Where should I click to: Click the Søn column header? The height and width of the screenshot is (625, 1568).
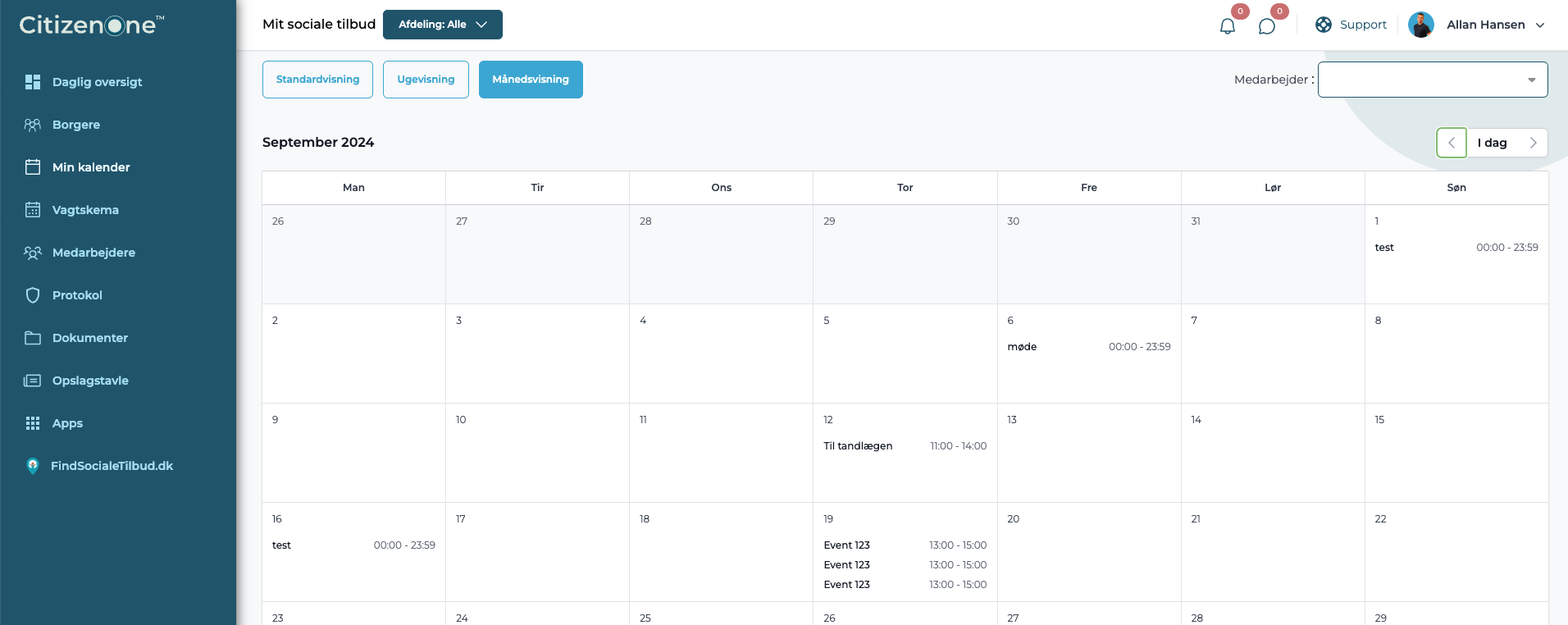point(1456,188)
